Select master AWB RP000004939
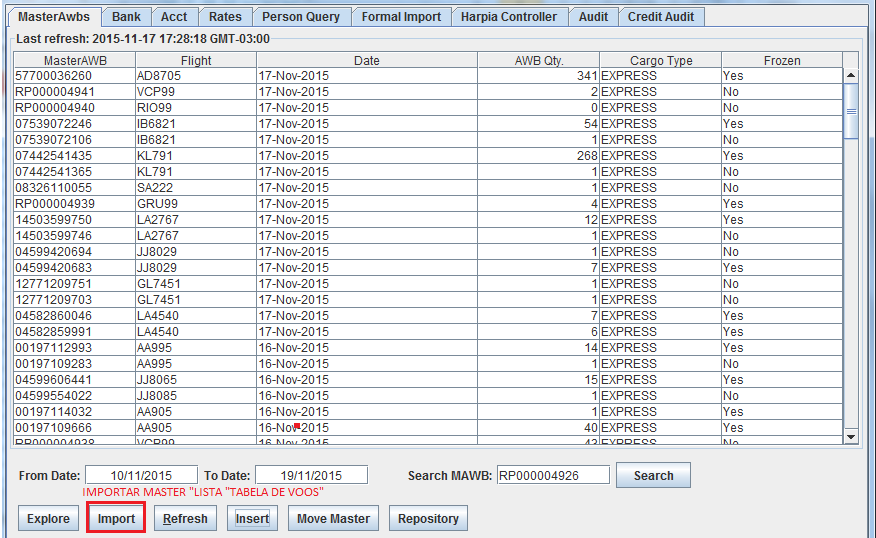 coord(74,204)
